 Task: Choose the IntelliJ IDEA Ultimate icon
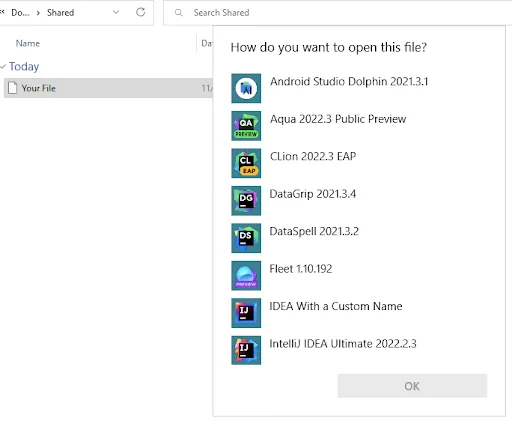246,350
